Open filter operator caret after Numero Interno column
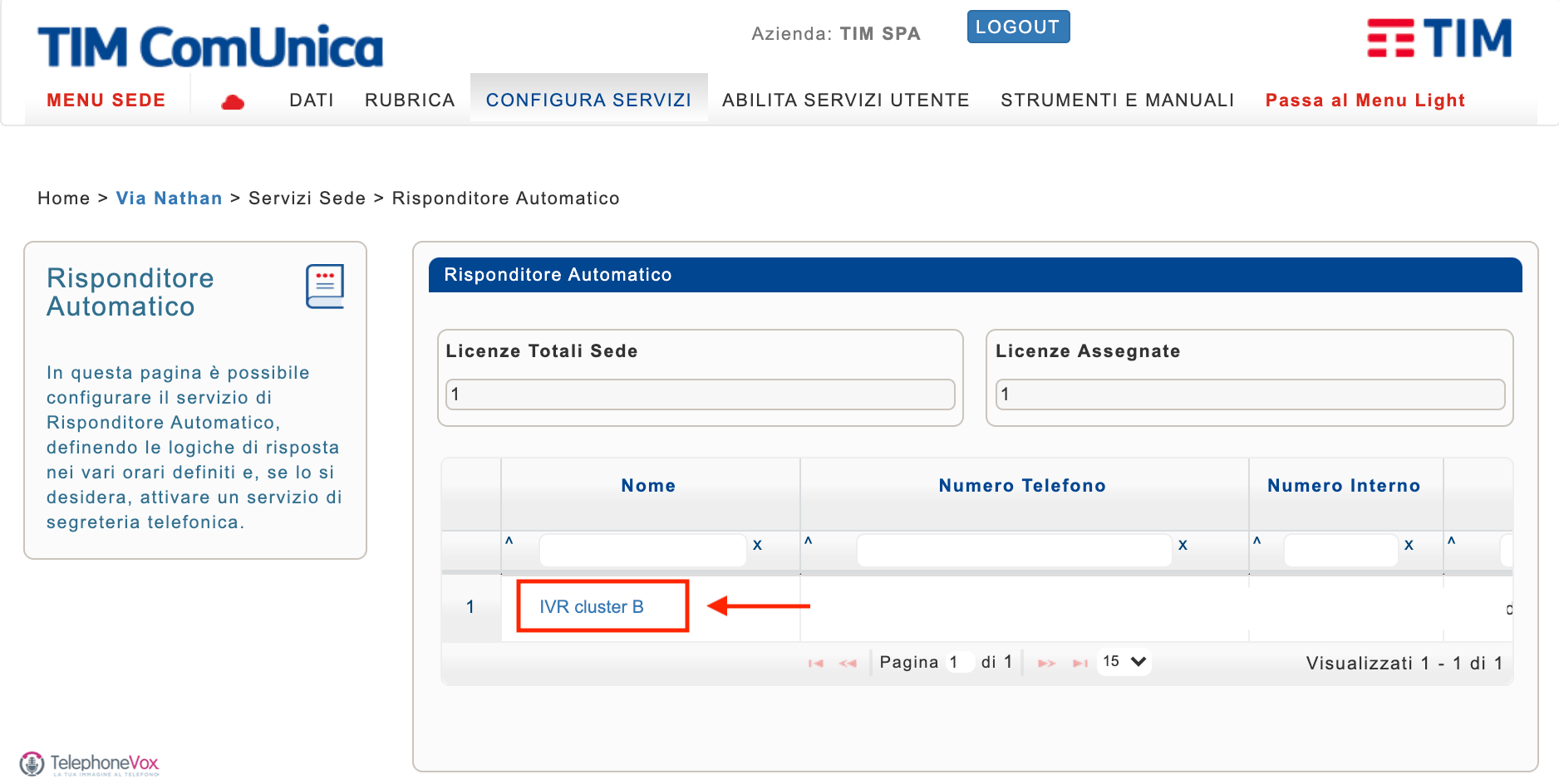 (1452, 541)
